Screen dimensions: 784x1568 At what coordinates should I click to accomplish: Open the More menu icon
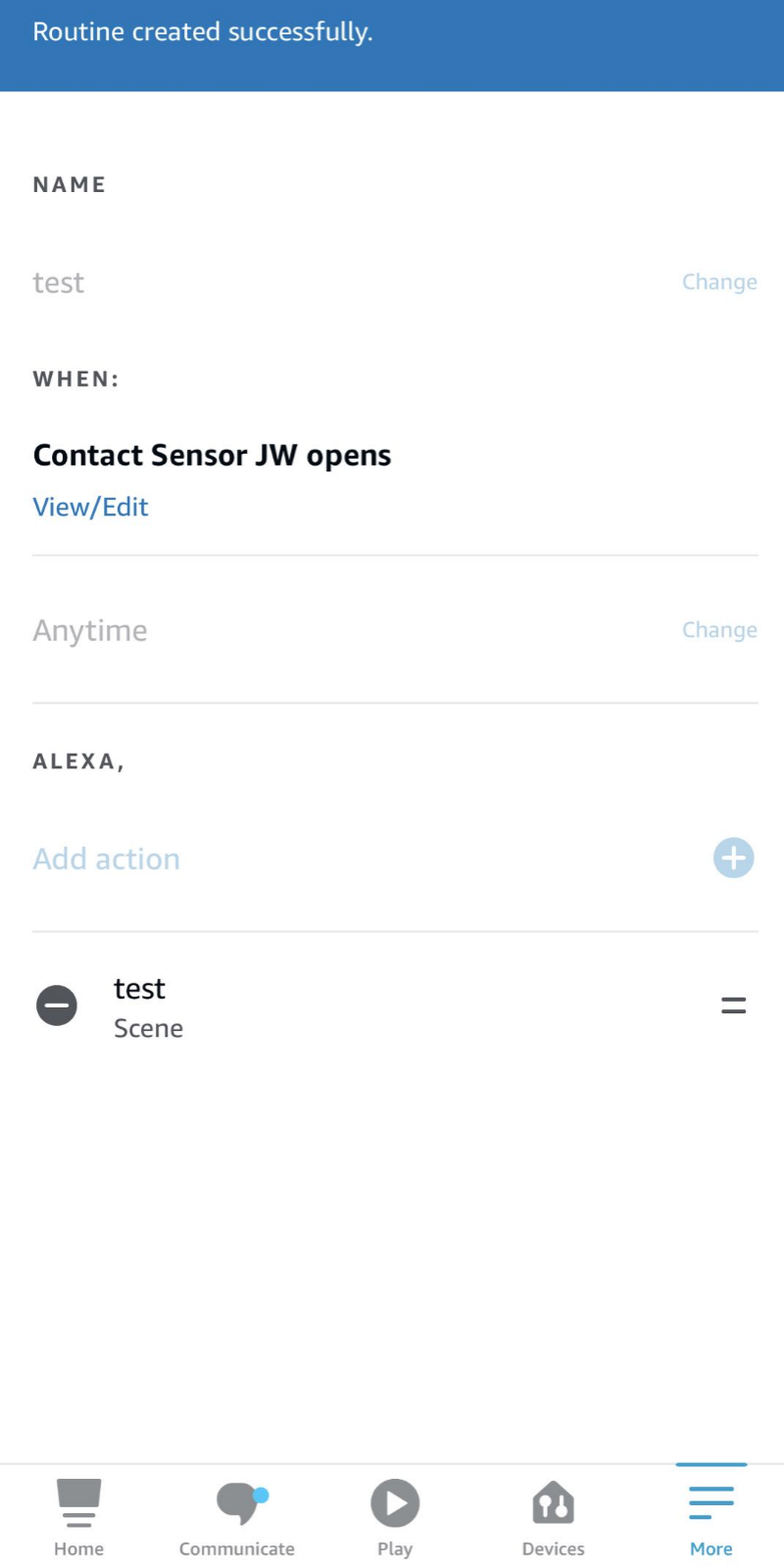pyautogui.click(x=711, y=1503)
